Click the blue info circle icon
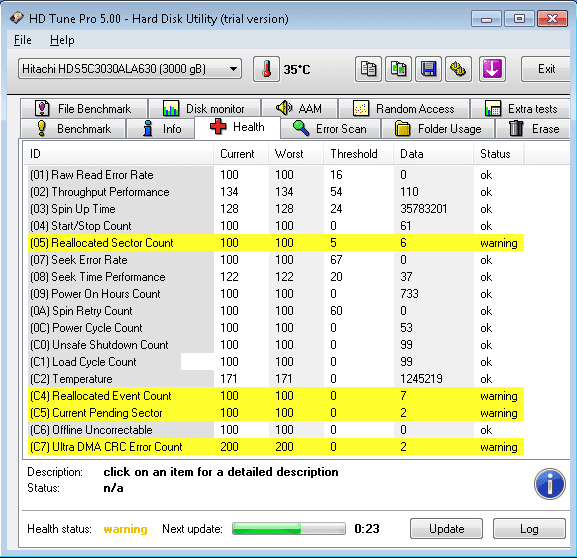 click(550, 484)
